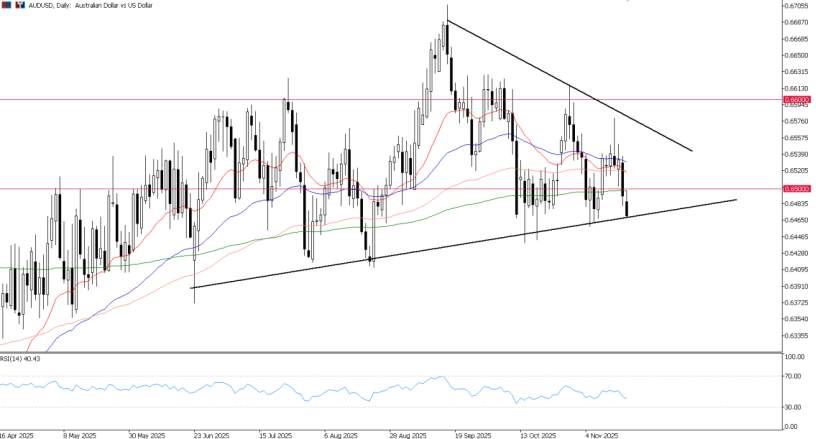816x439 pixels.
Task: Click the 0.65205 price axis value
Action: (797, 171)
